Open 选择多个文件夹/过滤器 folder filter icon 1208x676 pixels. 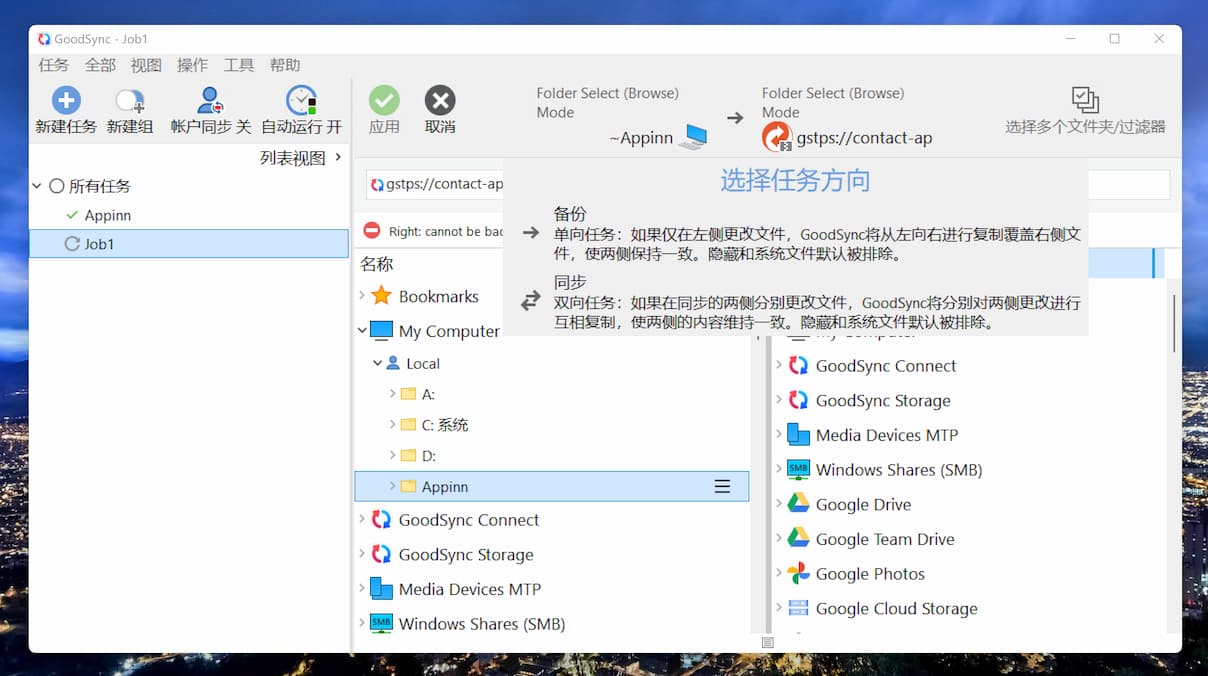[1084, 100]
